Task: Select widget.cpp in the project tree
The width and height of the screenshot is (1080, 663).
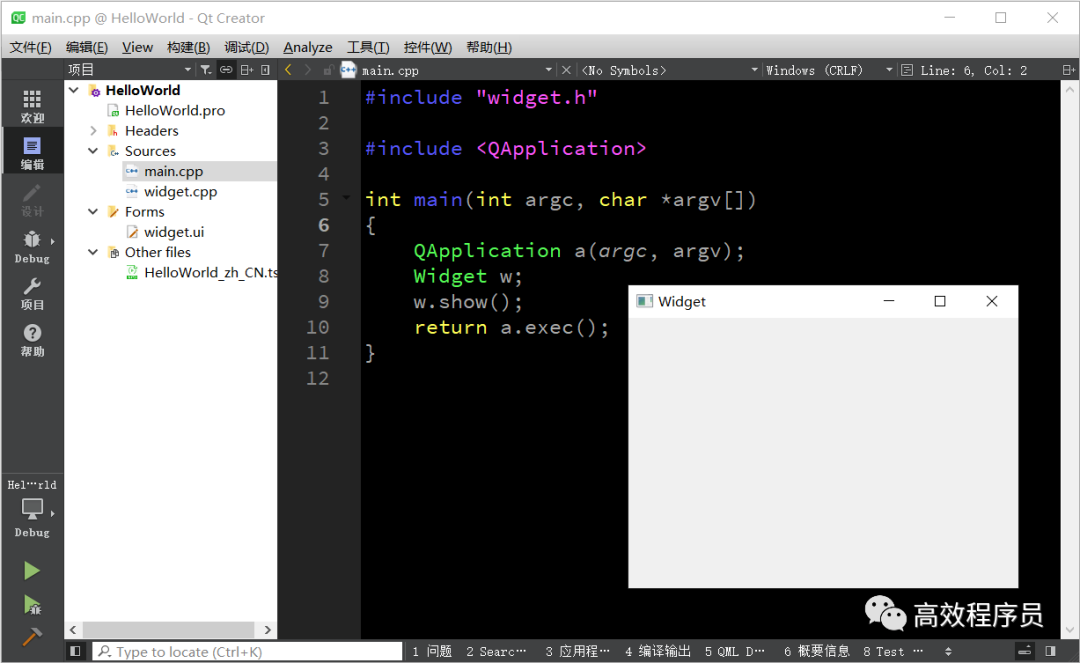Action: 180,191
